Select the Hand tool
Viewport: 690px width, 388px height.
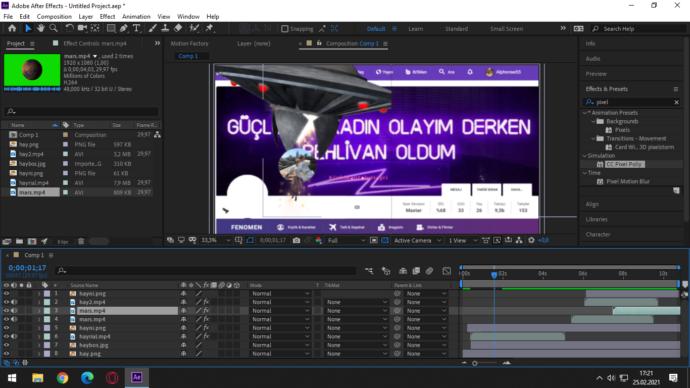click(x=40, y=29)
